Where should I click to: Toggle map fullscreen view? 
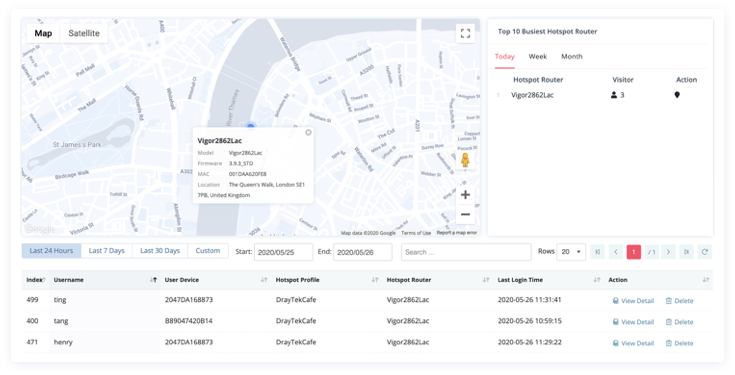(x=465, y=33)
